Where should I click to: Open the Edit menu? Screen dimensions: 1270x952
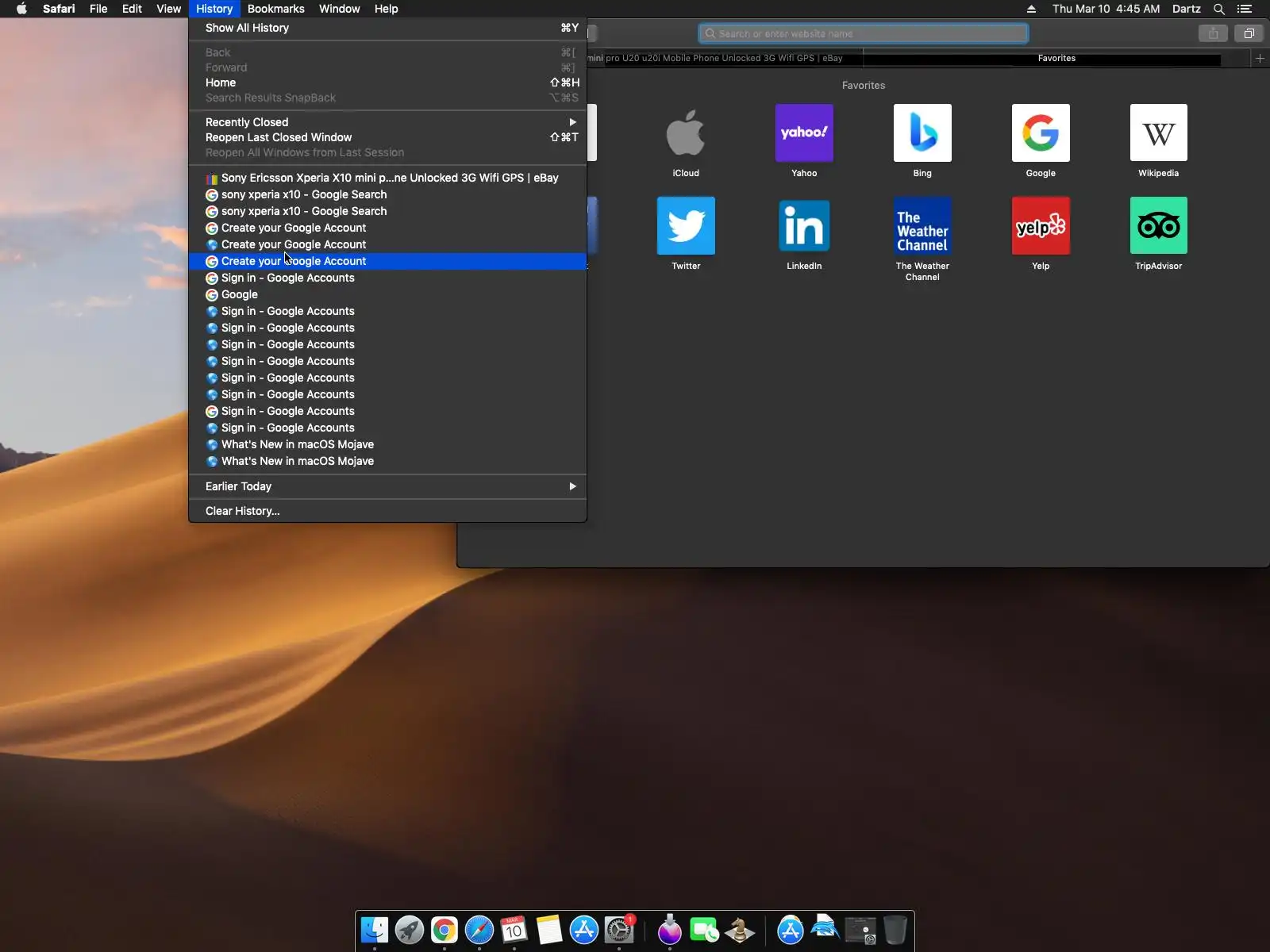pos(132,9)
